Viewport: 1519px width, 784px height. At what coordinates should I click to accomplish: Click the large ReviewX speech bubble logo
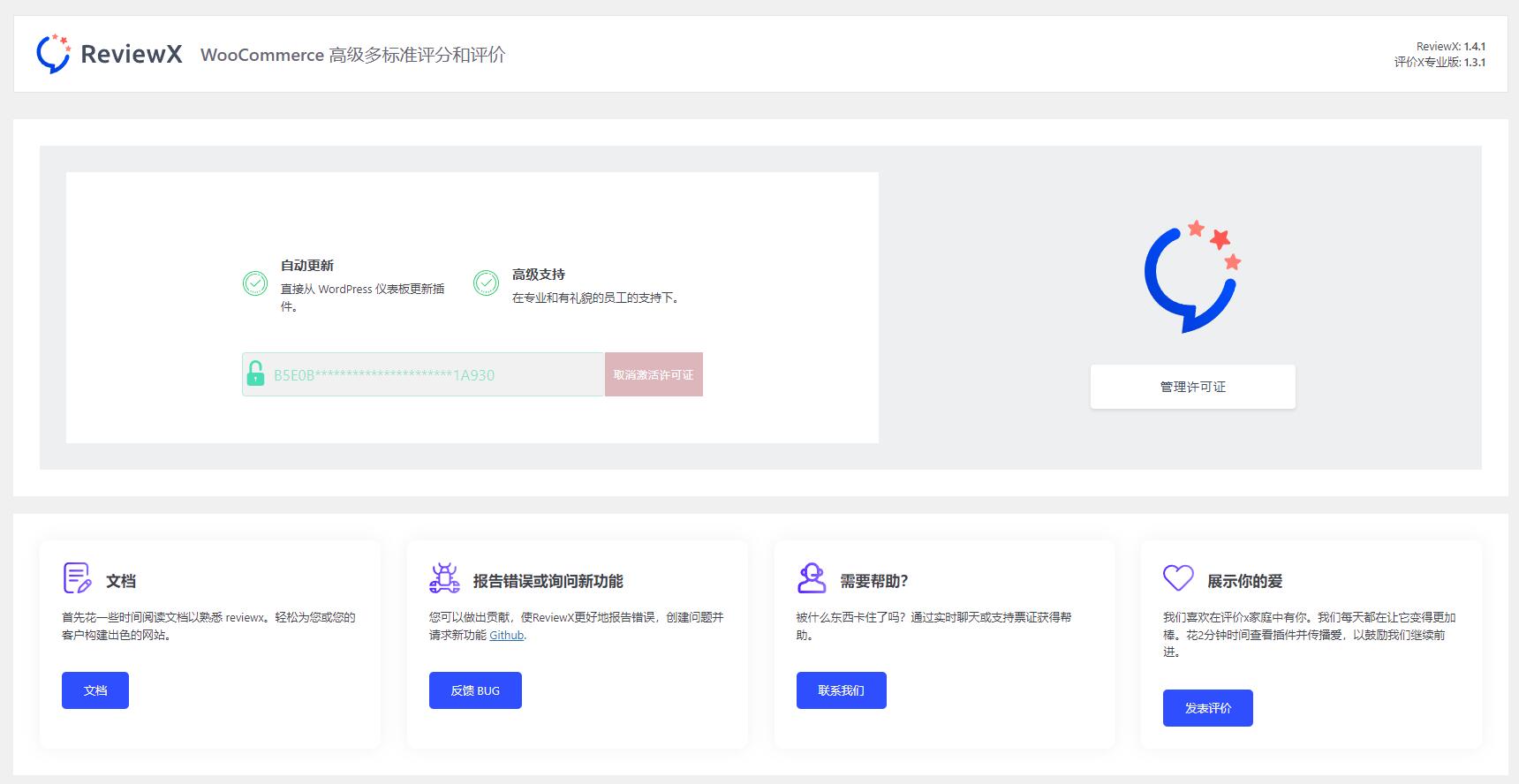click(x=1192, y=276)
